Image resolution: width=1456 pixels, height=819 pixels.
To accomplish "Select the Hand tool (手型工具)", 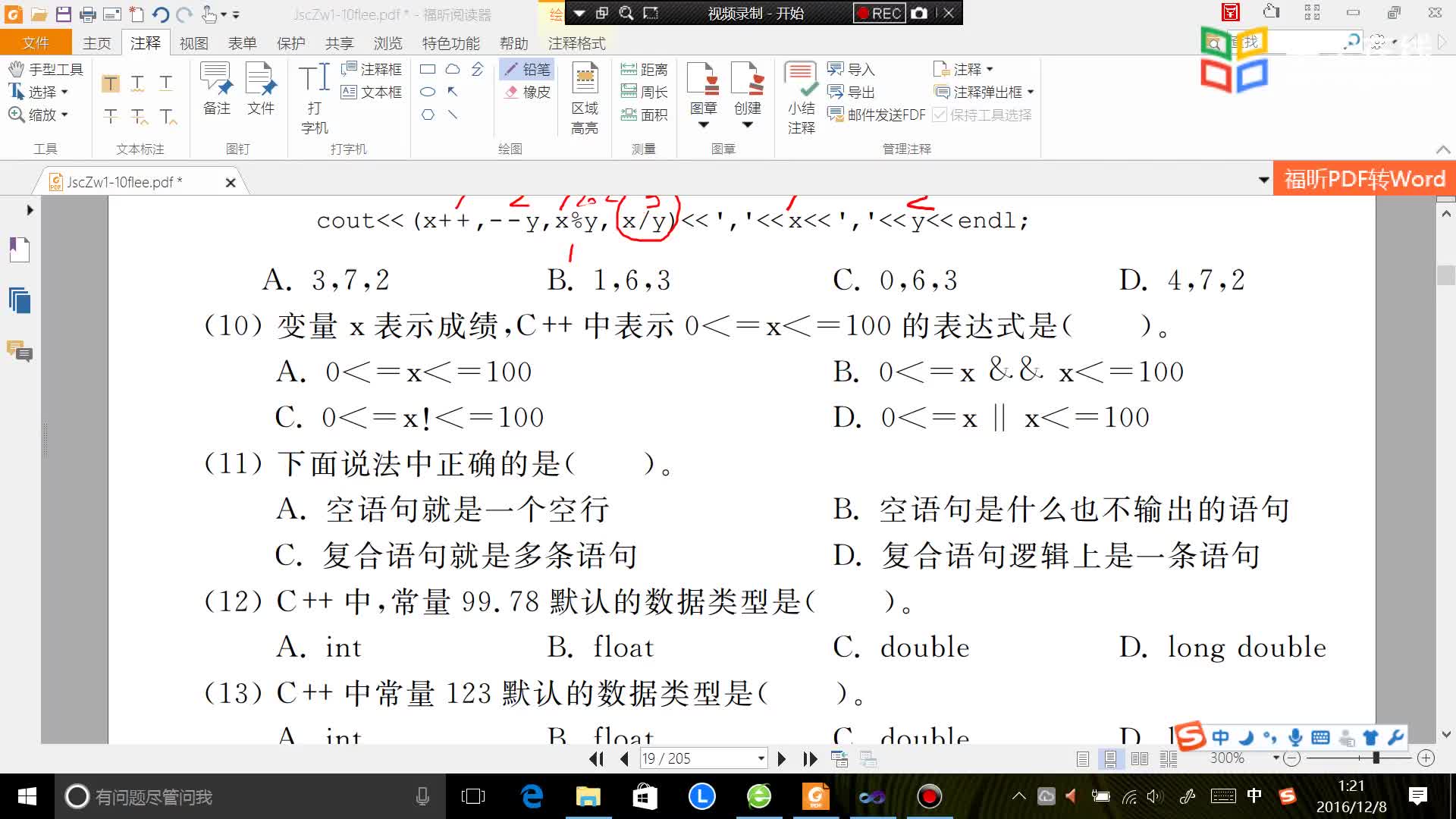I will point(45,69).
